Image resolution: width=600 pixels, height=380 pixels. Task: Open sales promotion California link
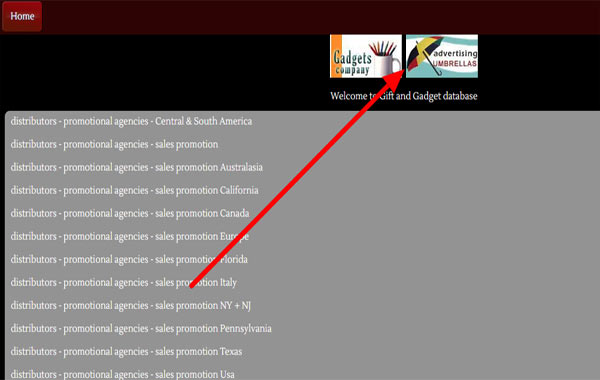coord(134,190)
